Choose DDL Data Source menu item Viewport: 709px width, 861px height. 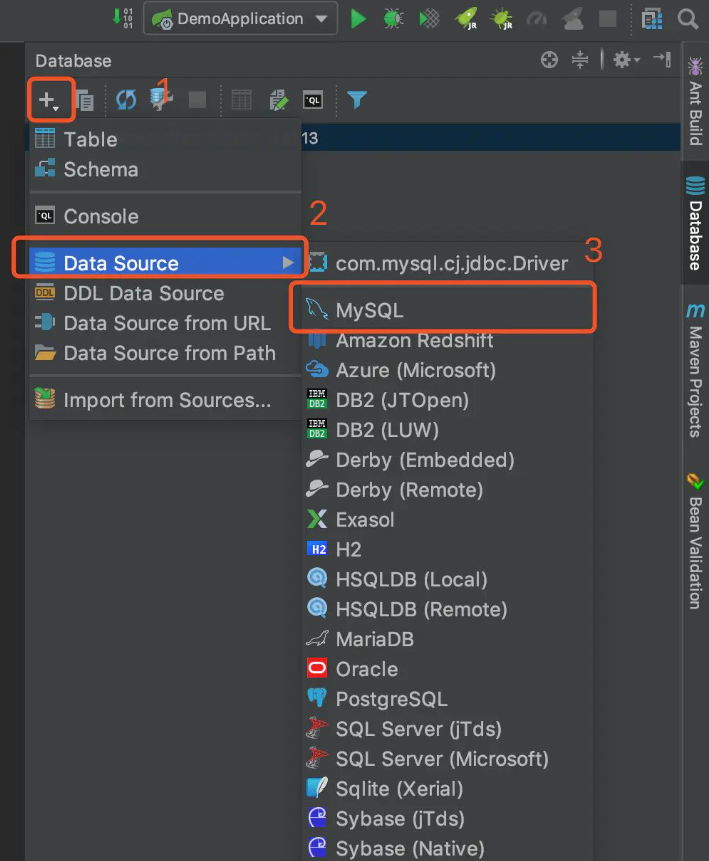pos(165,293)
